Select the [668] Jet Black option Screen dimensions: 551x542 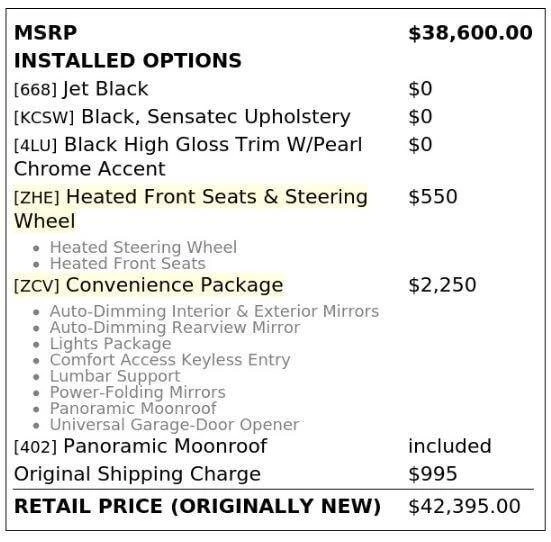click(81, 89)
